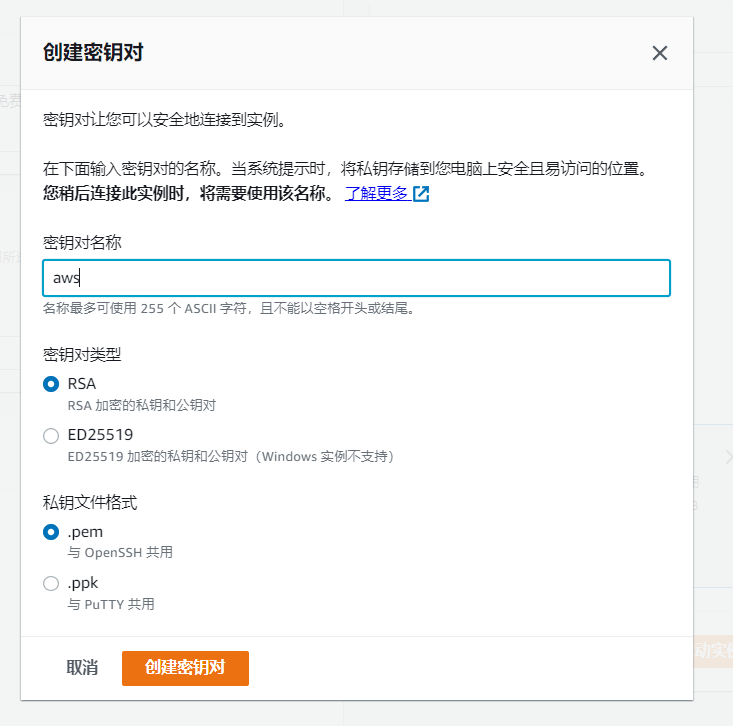Screen dimensions: 733x726
Task: Click the external link icon beside 了解更多
Action: [421, 194]
